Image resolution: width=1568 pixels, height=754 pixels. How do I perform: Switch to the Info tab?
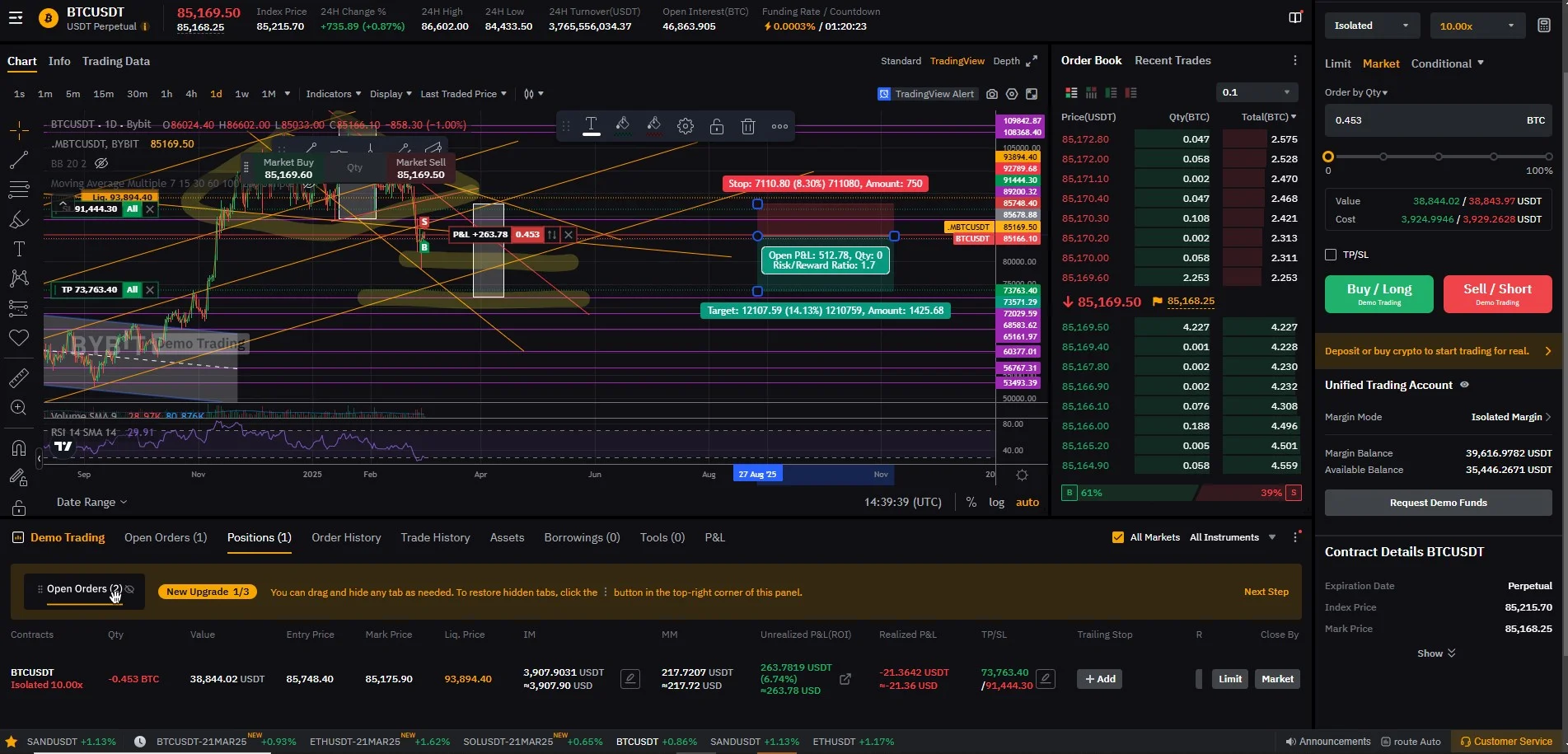(x=59, y=61)
